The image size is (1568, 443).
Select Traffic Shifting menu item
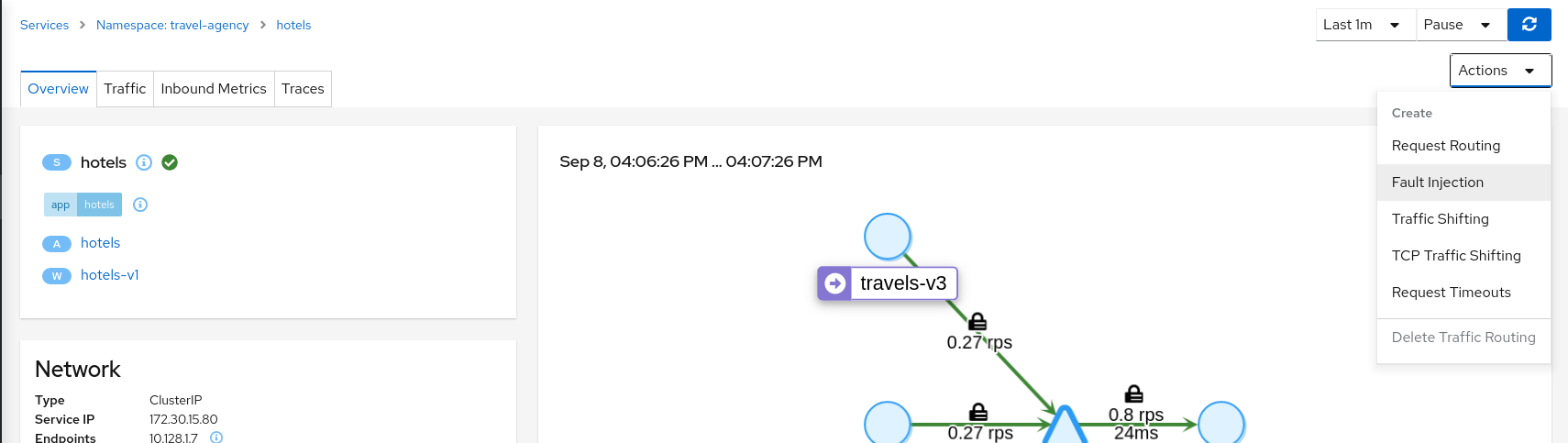pos(1440,219)
